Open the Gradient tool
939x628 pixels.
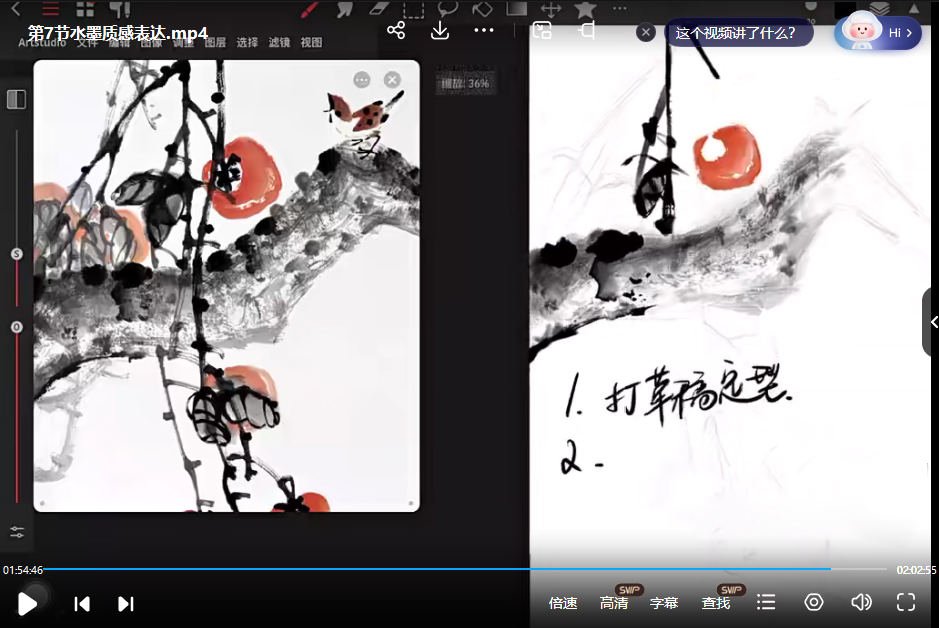[x=517, y=8]
